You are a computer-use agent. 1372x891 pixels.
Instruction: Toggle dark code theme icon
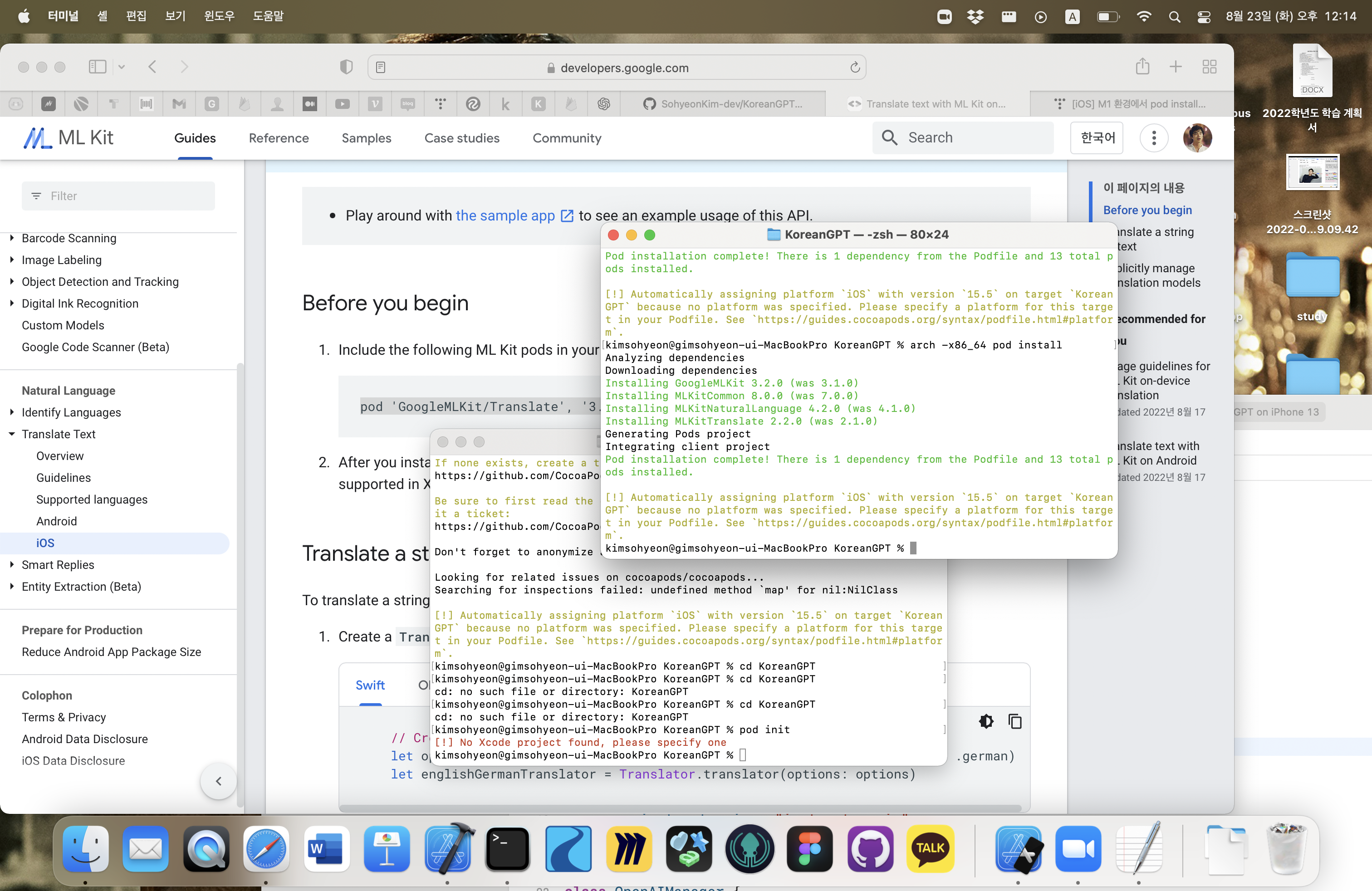(986, 721)
